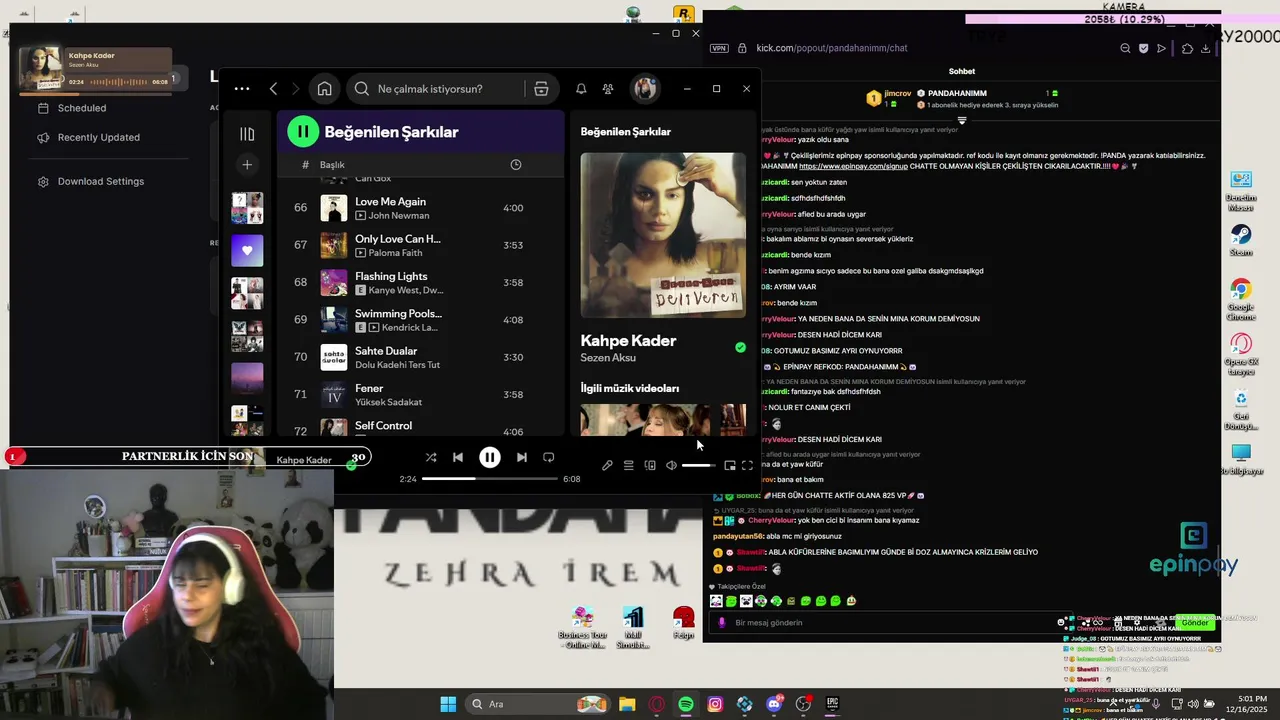Open epinpay signup link in chat

click(853, 166)
